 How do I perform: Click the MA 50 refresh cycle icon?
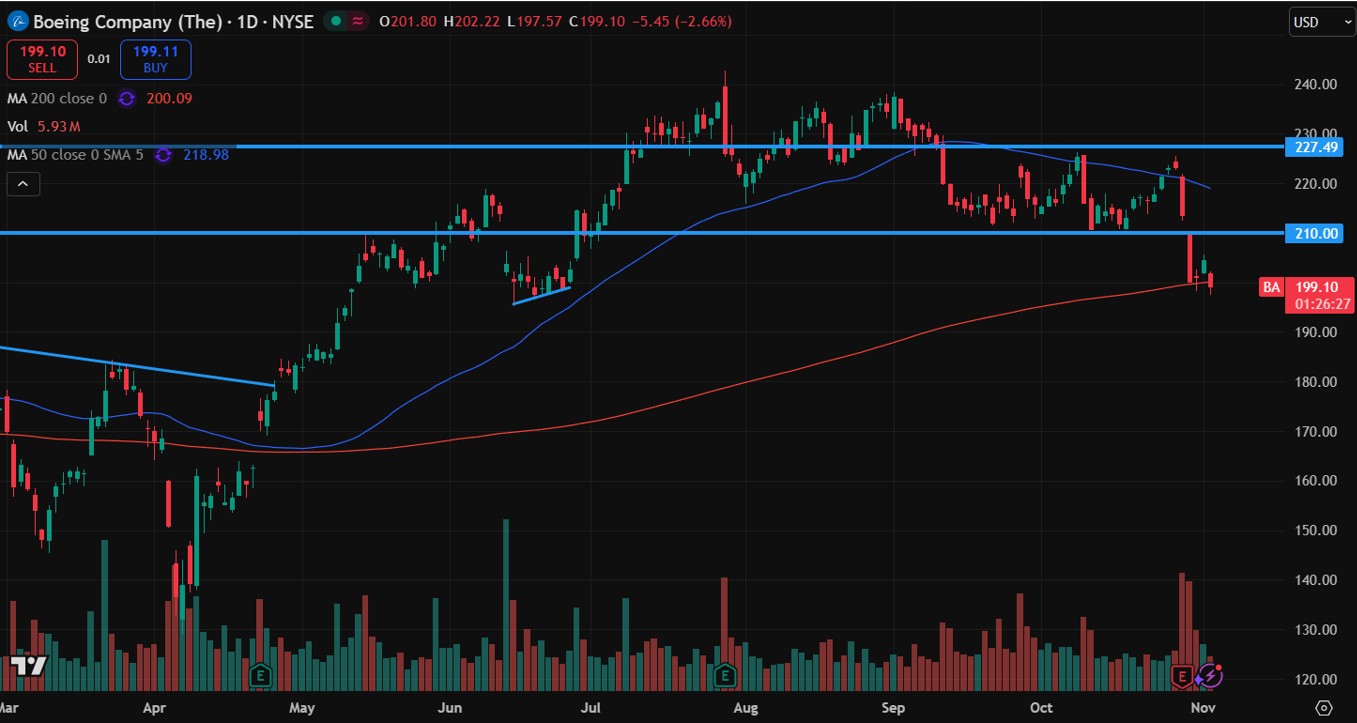[x=164, y=155]
